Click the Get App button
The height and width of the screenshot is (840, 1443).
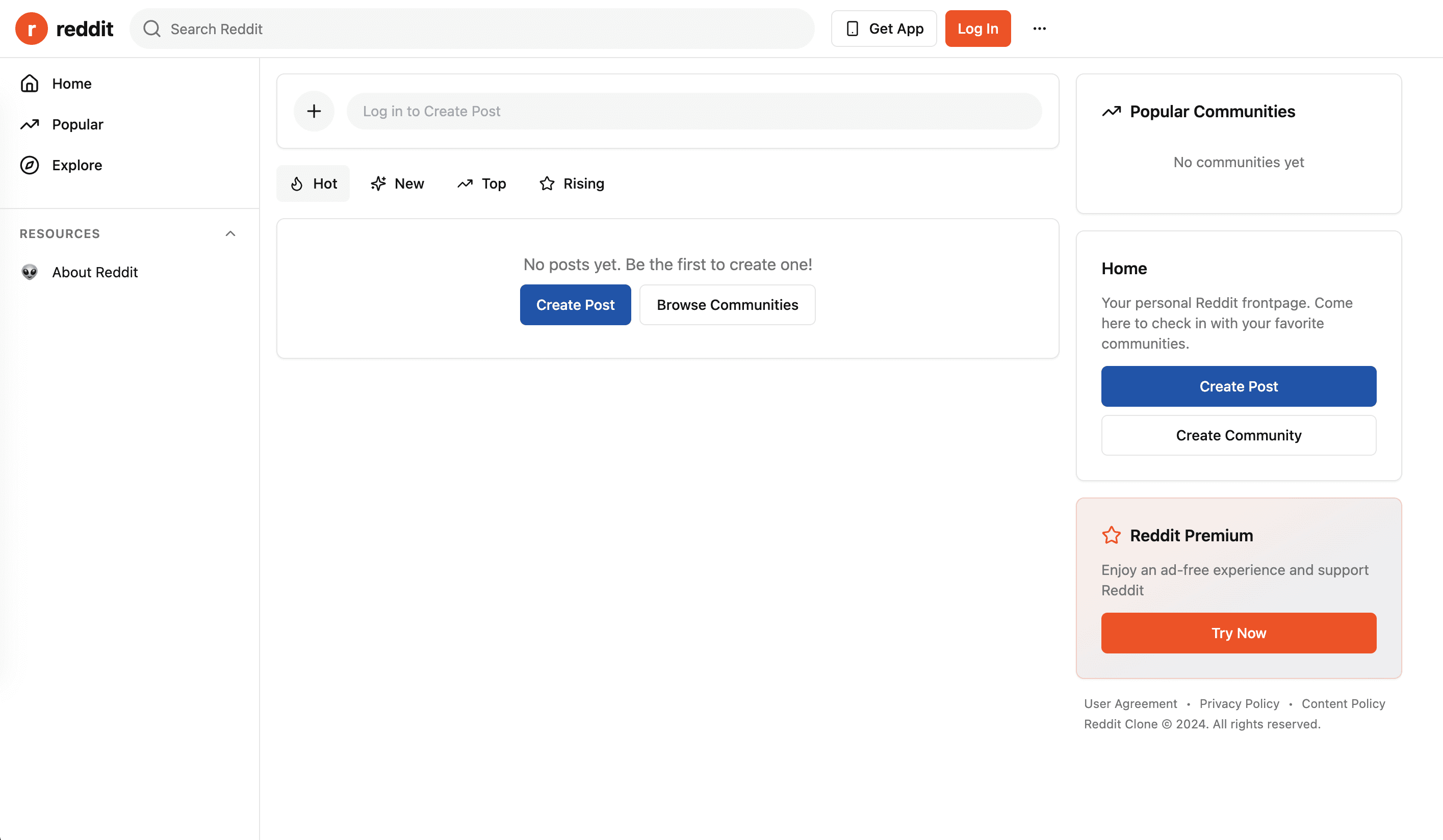[x=884, y=29]
